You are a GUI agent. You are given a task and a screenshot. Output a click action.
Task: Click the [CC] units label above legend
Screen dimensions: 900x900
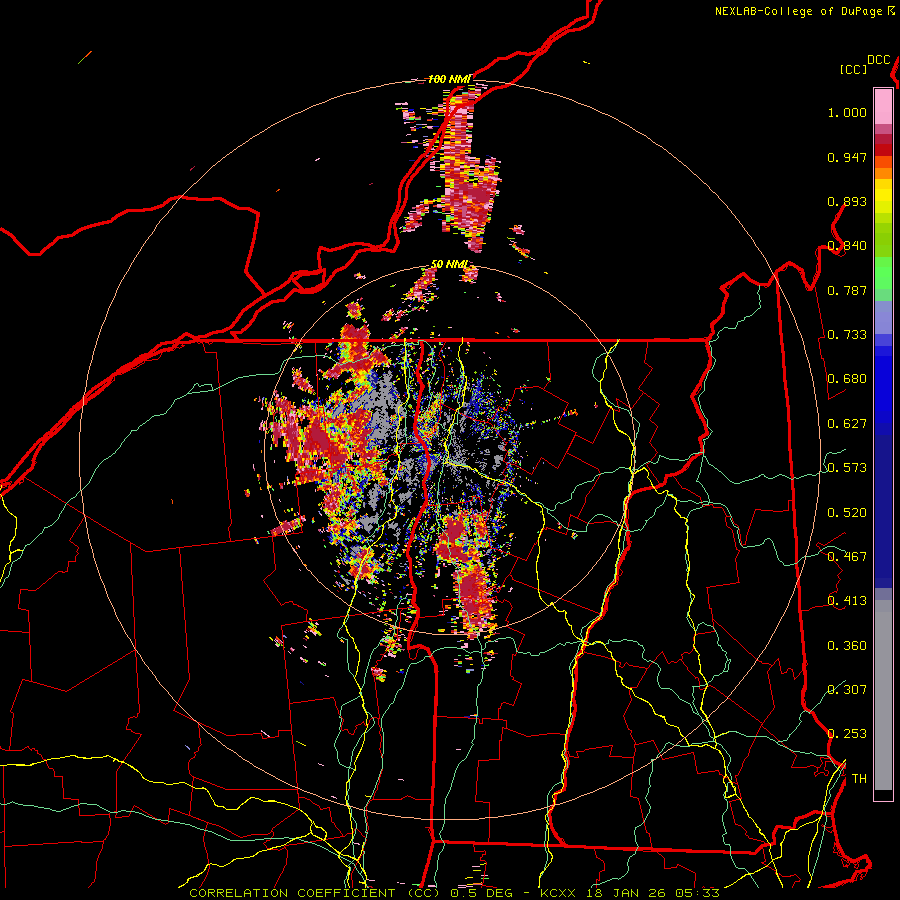coord(854,69)
